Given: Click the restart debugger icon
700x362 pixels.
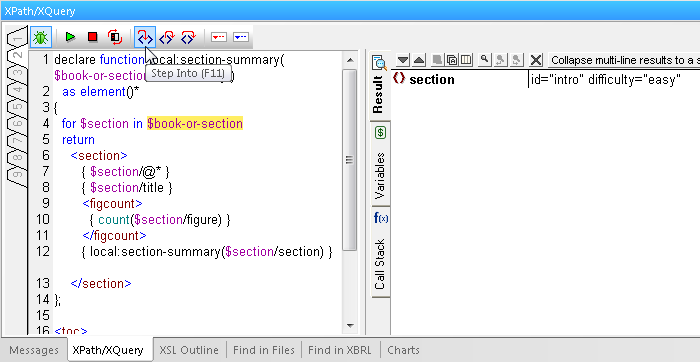Looking at the screenshot, I should pyautogui.click(x=115, y=37).
